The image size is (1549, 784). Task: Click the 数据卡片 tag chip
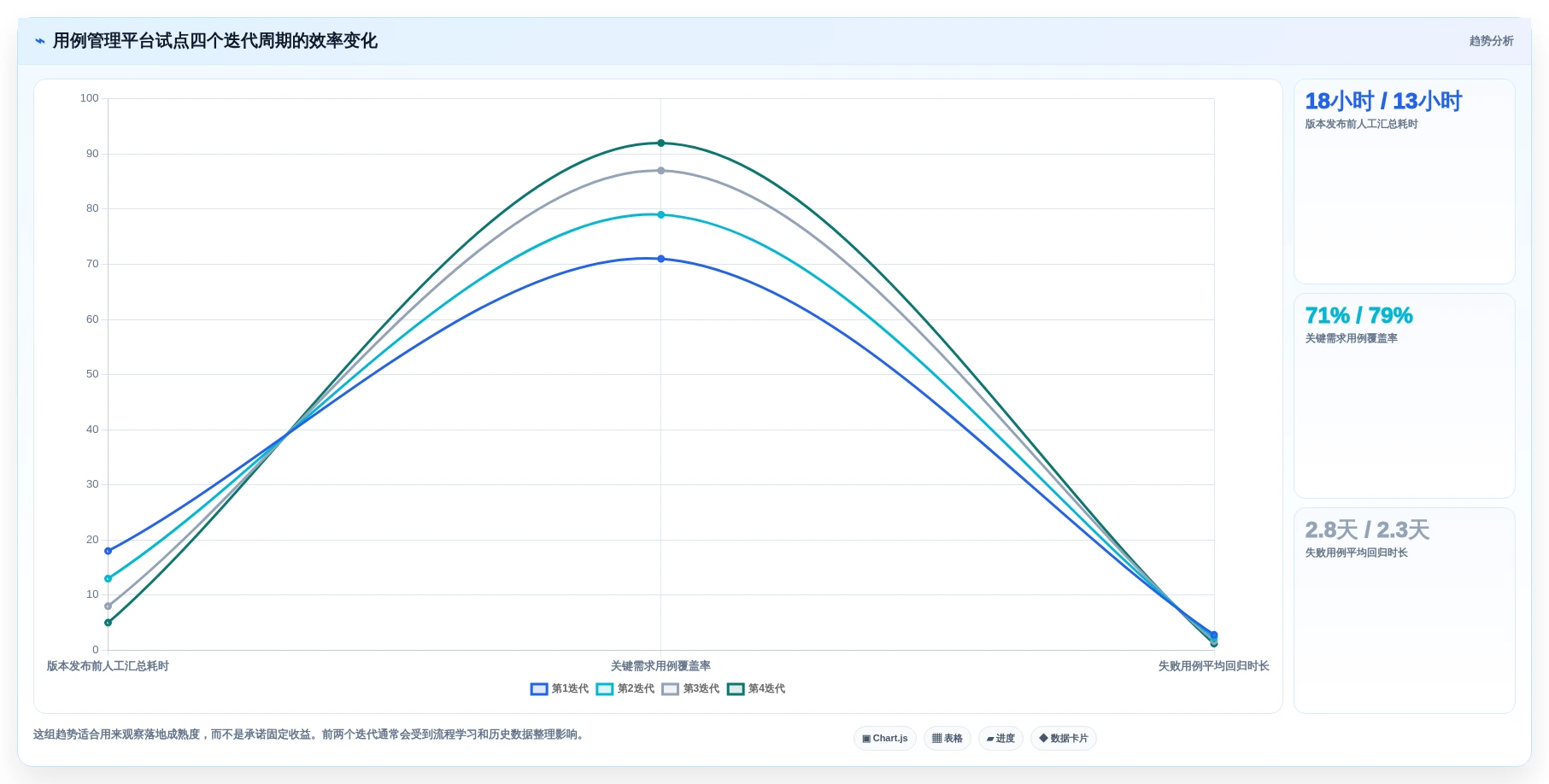point(1064,739)
